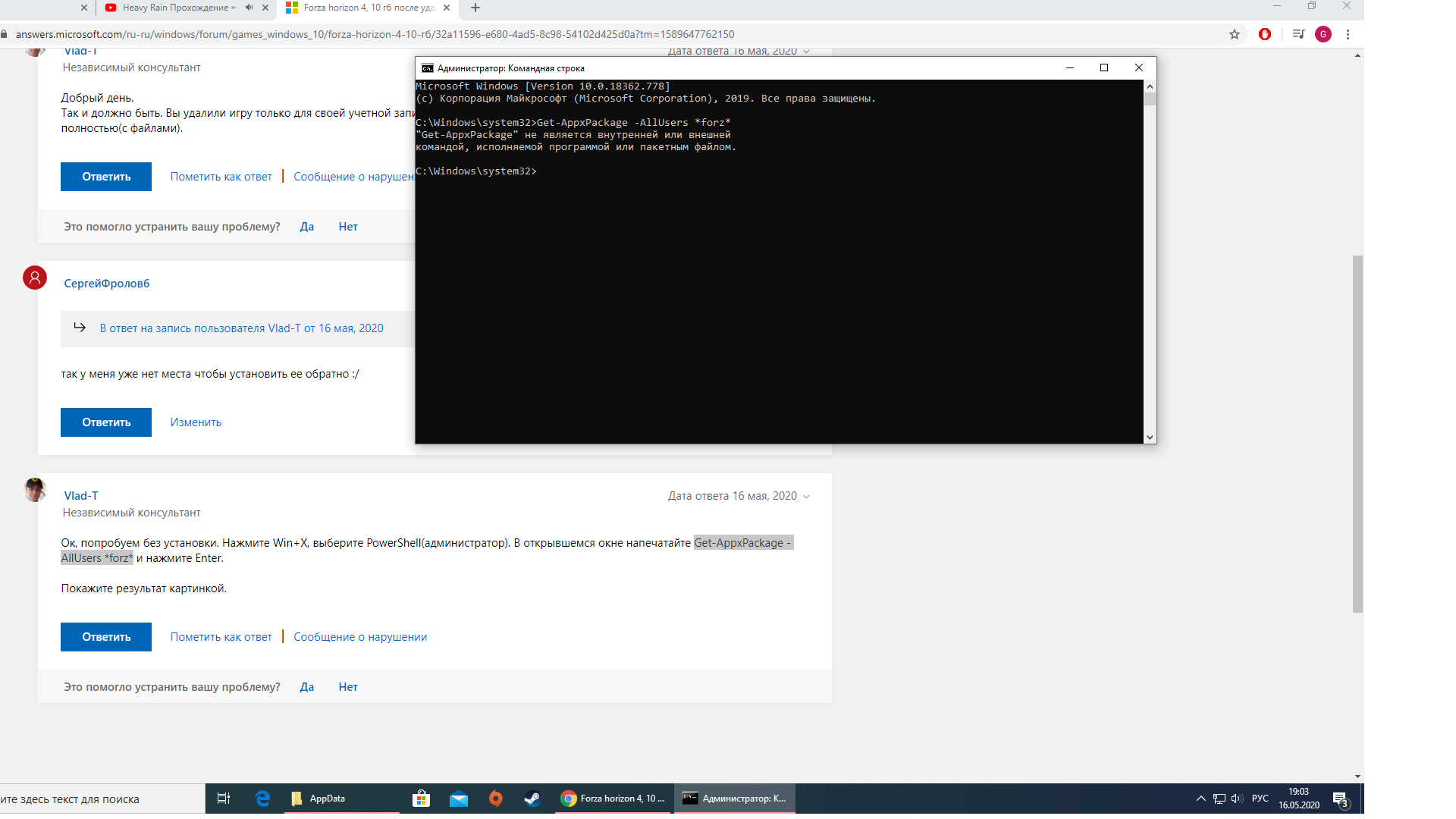Show hidden tray icons chevron
This screenshot has height=819, width=1456.
tap(1201, 799)
